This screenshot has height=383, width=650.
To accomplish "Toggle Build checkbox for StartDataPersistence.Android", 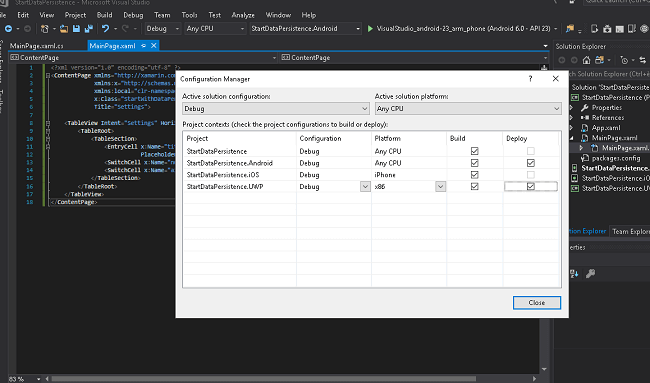I will [x=475, y=163].
